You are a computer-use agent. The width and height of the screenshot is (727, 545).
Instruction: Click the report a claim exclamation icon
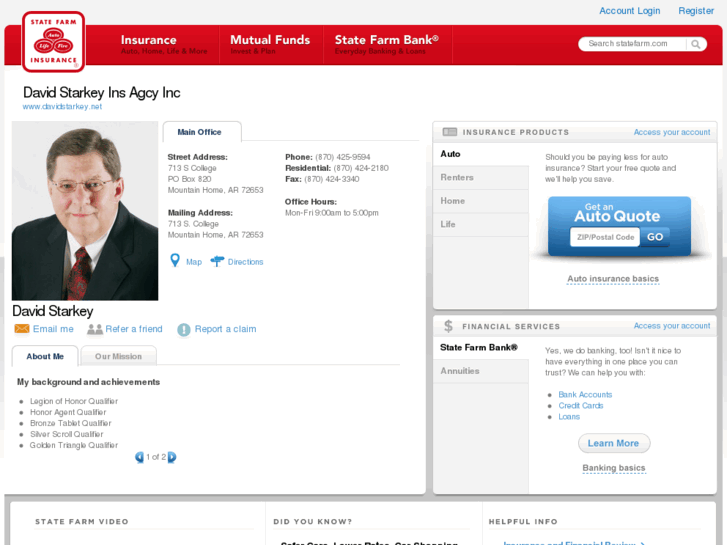[x=184, y=330]
